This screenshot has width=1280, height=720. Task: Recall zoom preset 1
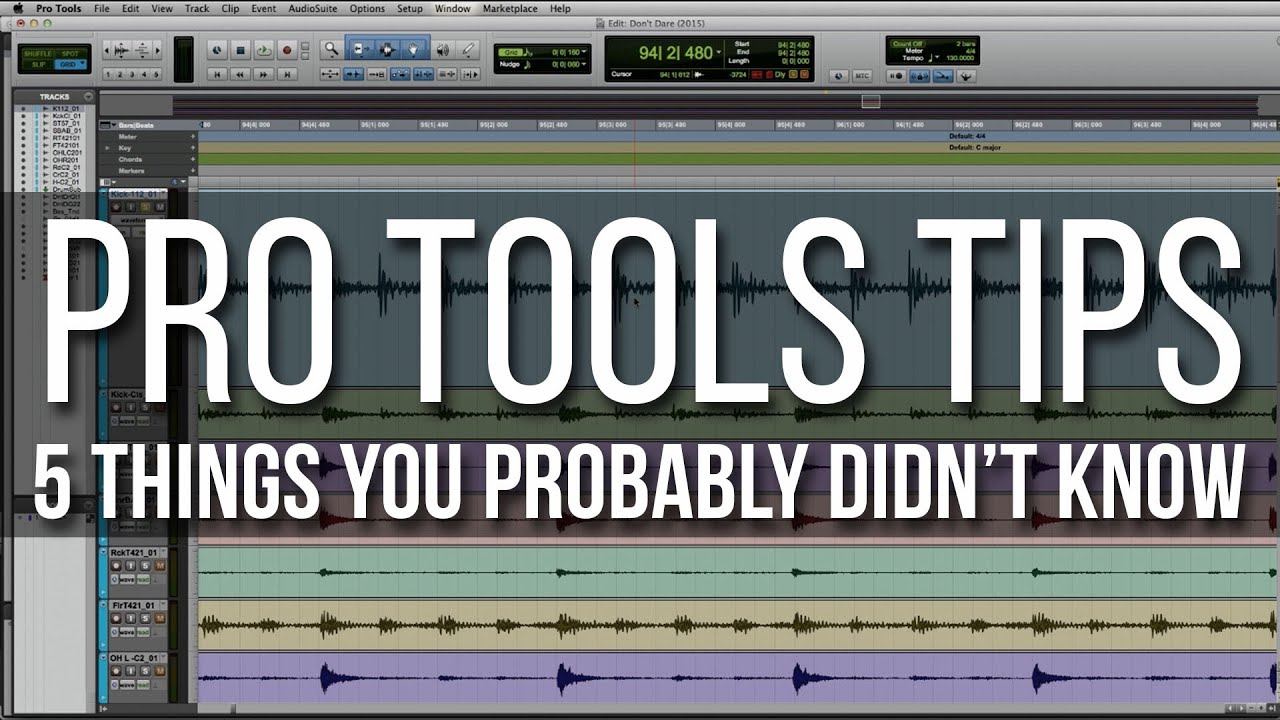coord(108,74)
